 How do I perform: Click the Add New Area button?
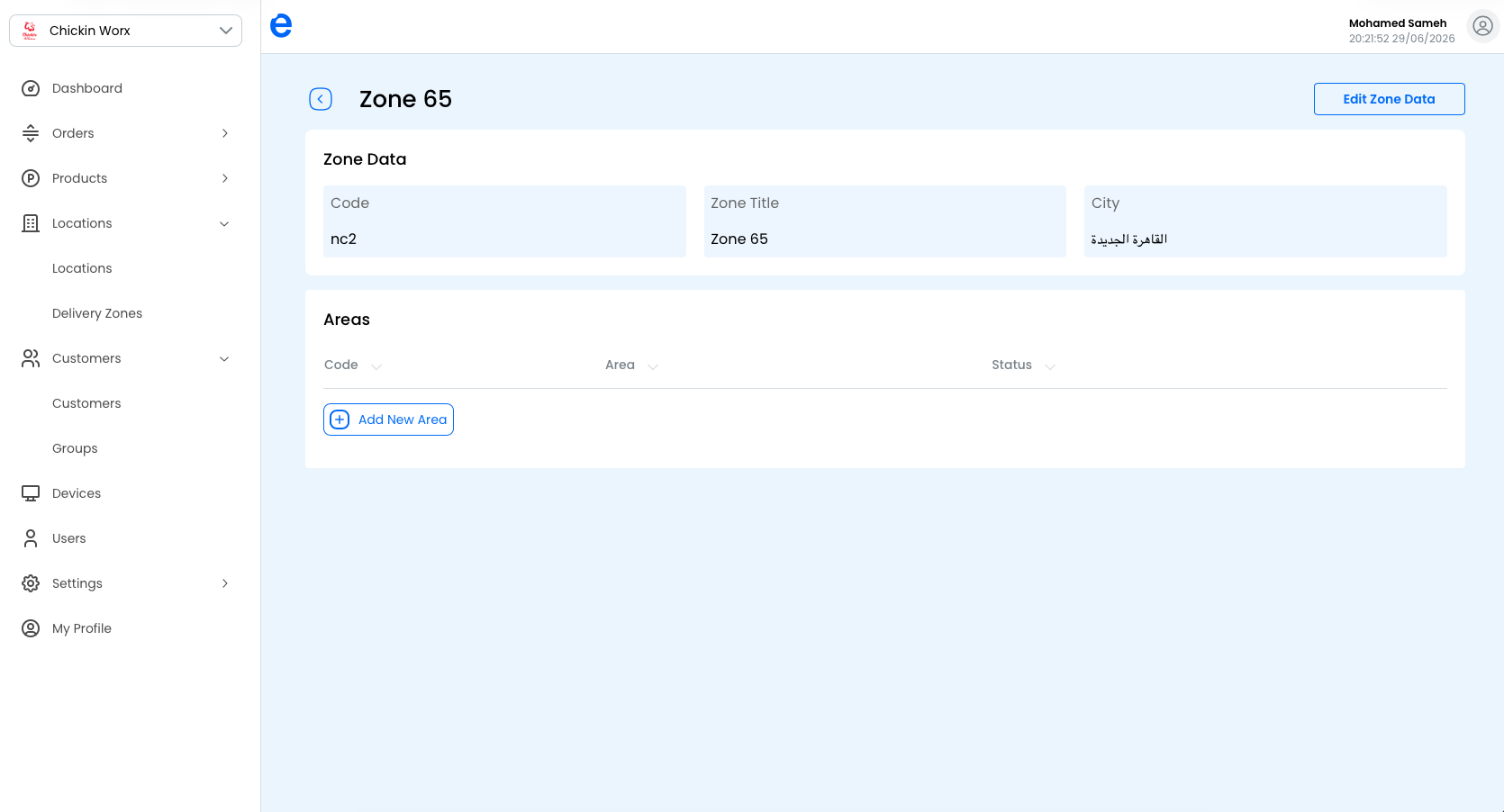click(x=388, y=420)
